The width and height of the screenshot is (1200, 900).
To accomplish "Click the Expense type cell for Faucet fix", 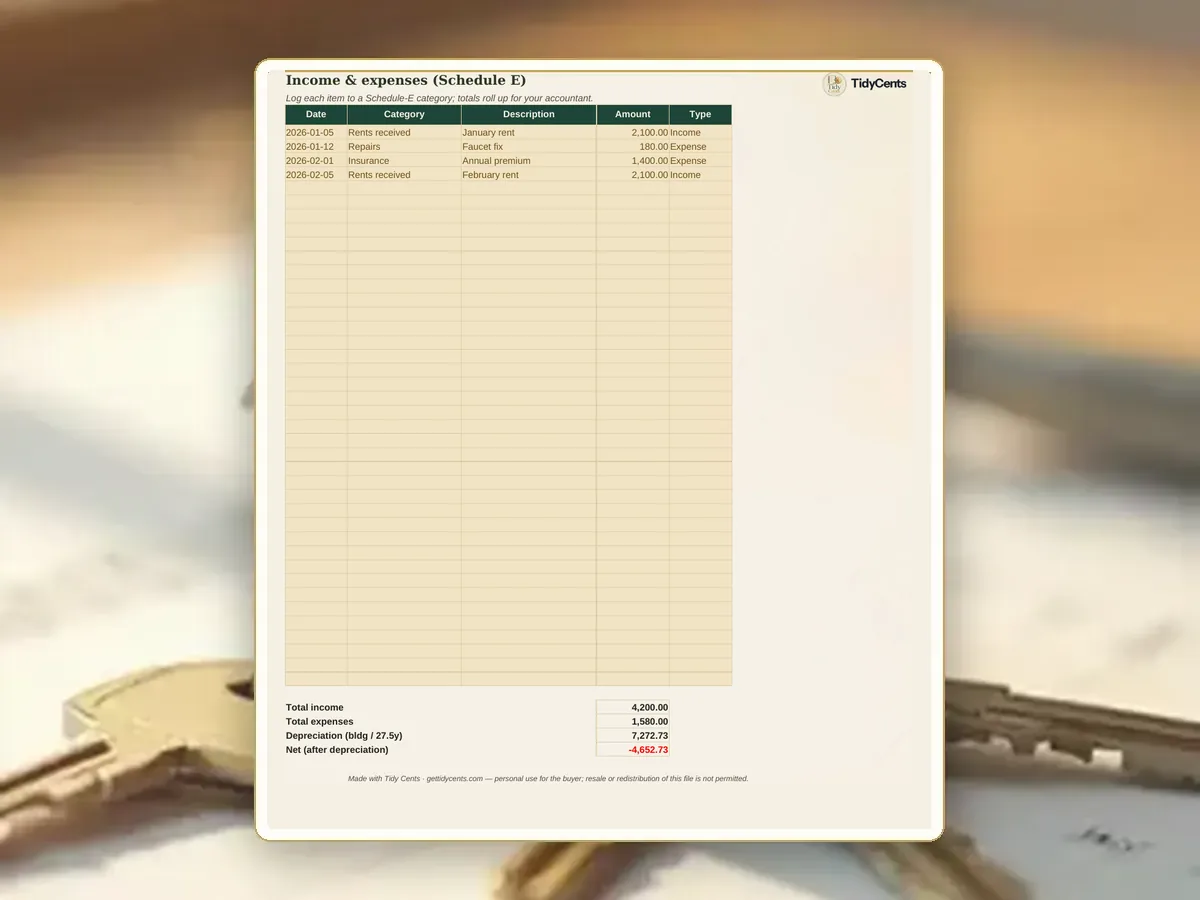I will 700,147.
